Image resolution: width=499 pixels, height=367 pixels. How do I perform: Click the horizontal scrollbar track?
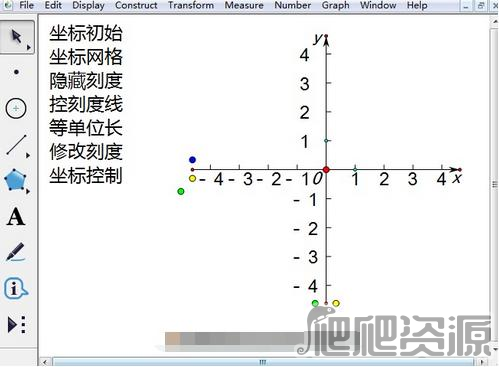coord(263,362)
